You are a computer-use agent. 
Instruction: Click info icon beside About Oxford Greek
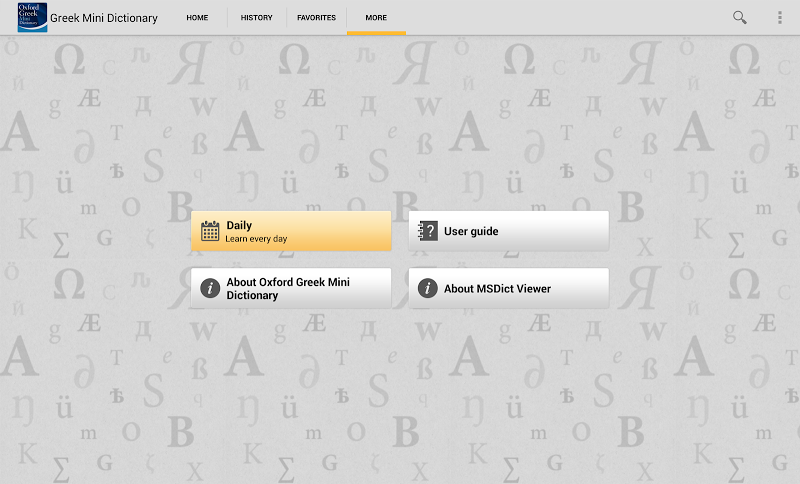210,288
